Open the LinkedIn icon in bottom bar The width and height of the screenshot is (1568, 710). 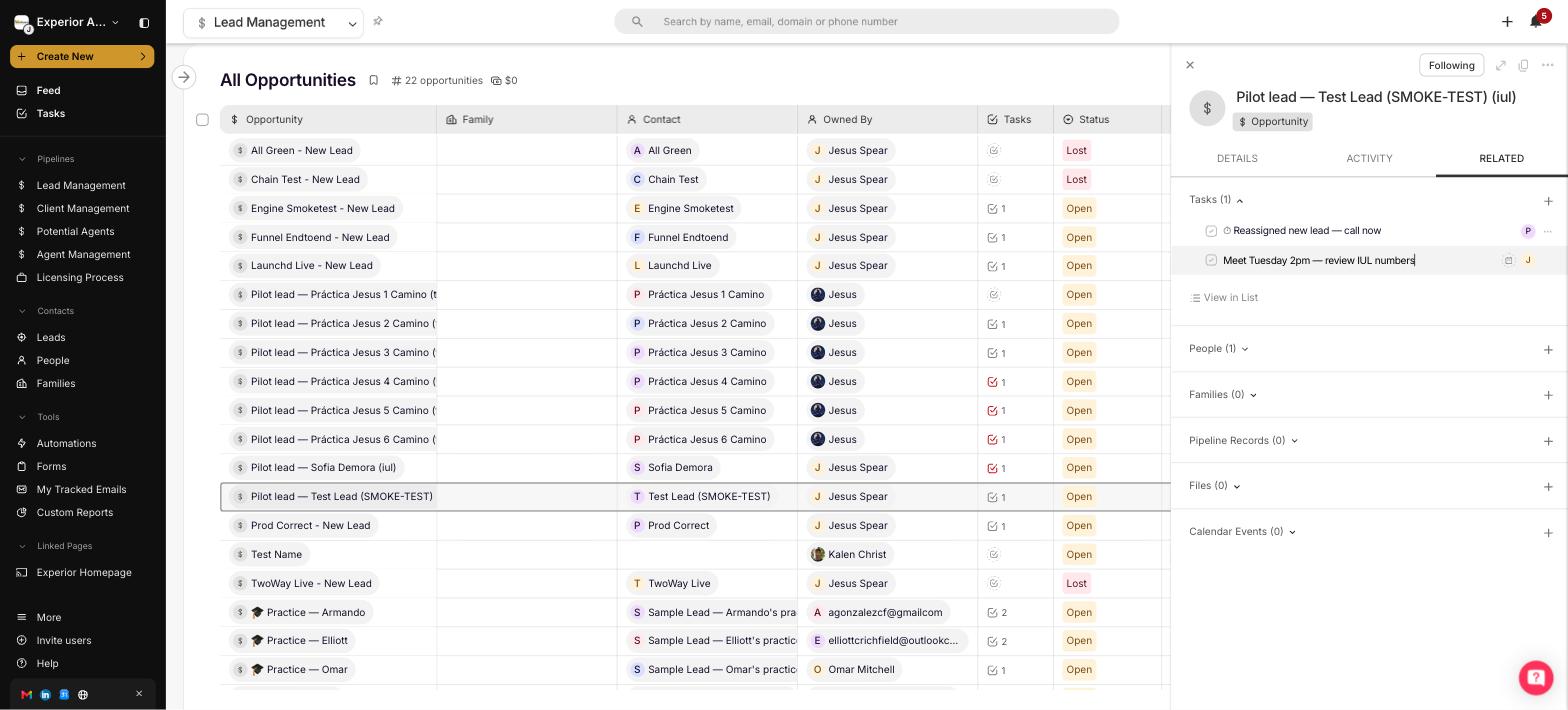pyautogui.click(x=45, y=694)
